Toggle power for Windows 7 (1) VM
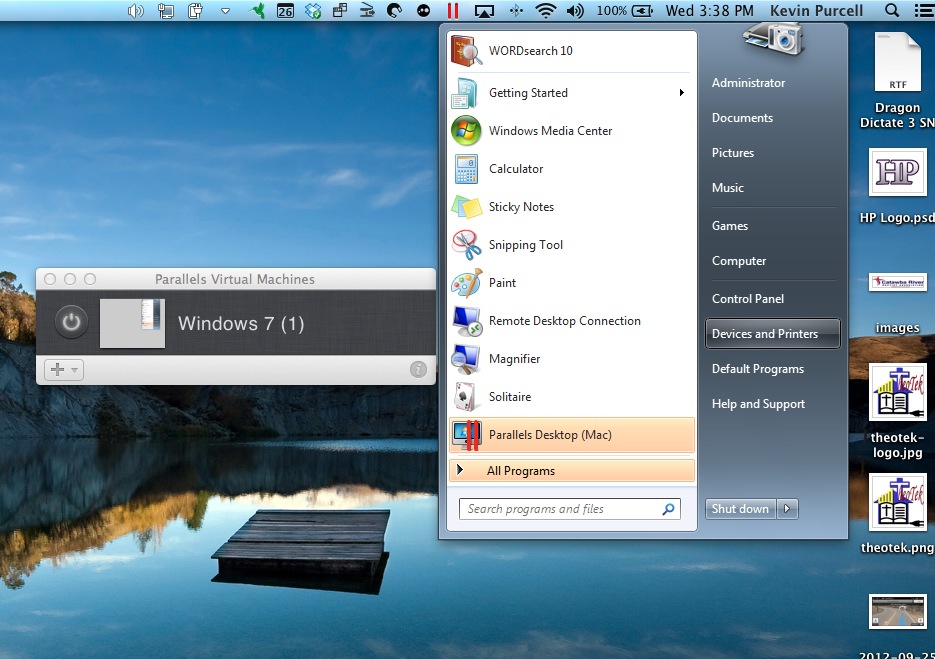This screenshot has width=935, height=659. pyautogui.click(x=71, y=322)
